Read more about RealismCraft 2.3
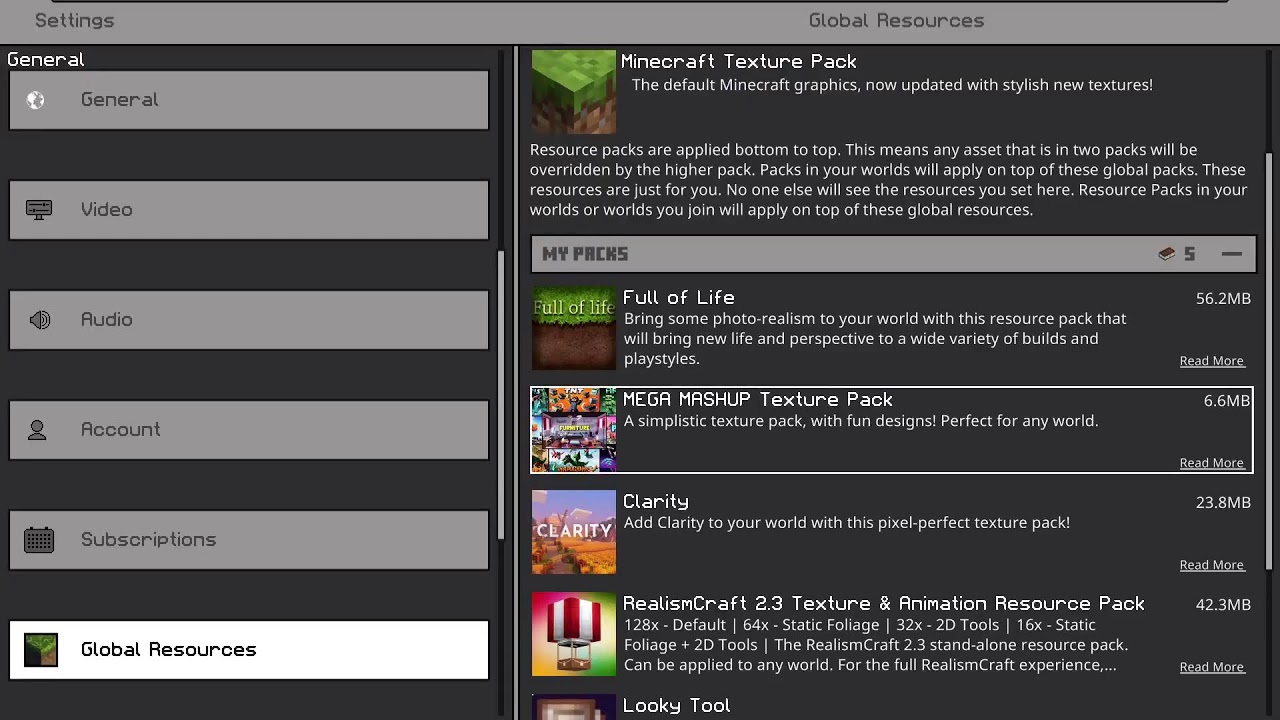 pyautogui.click(x=1212, y=667)
